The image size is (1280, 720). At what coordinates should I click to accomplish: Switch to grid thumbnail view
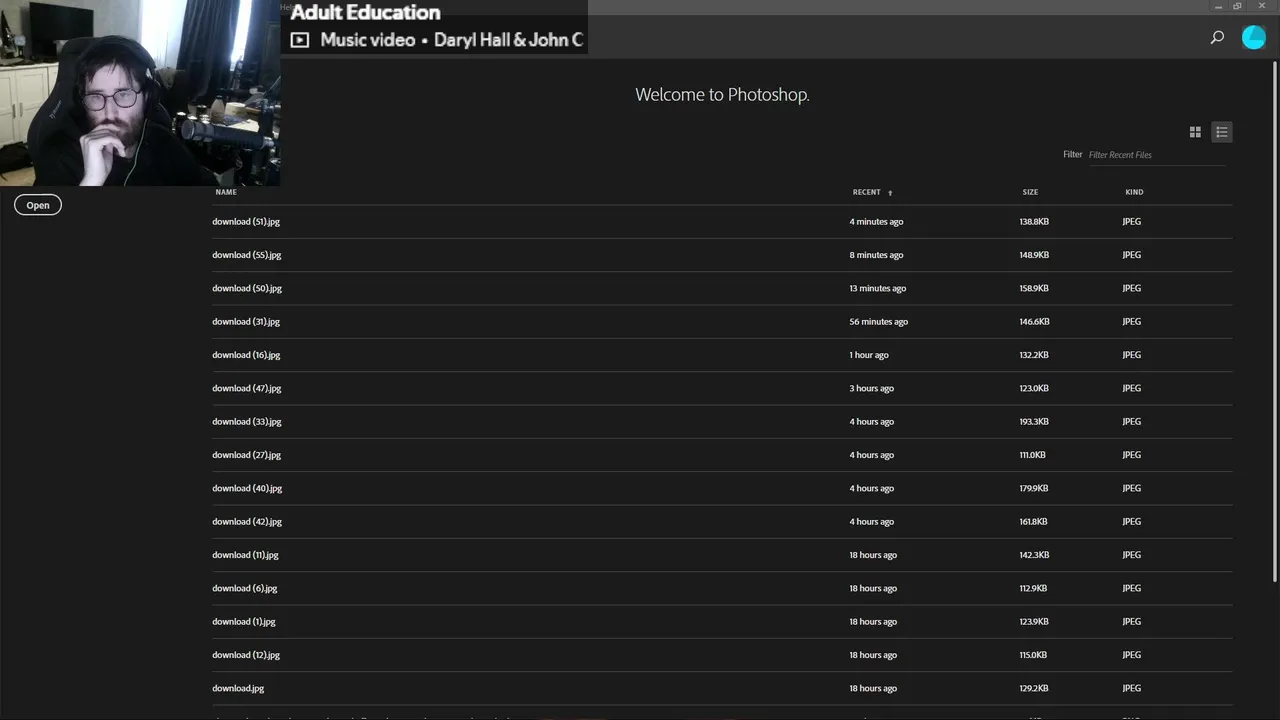coord(1195,132)
